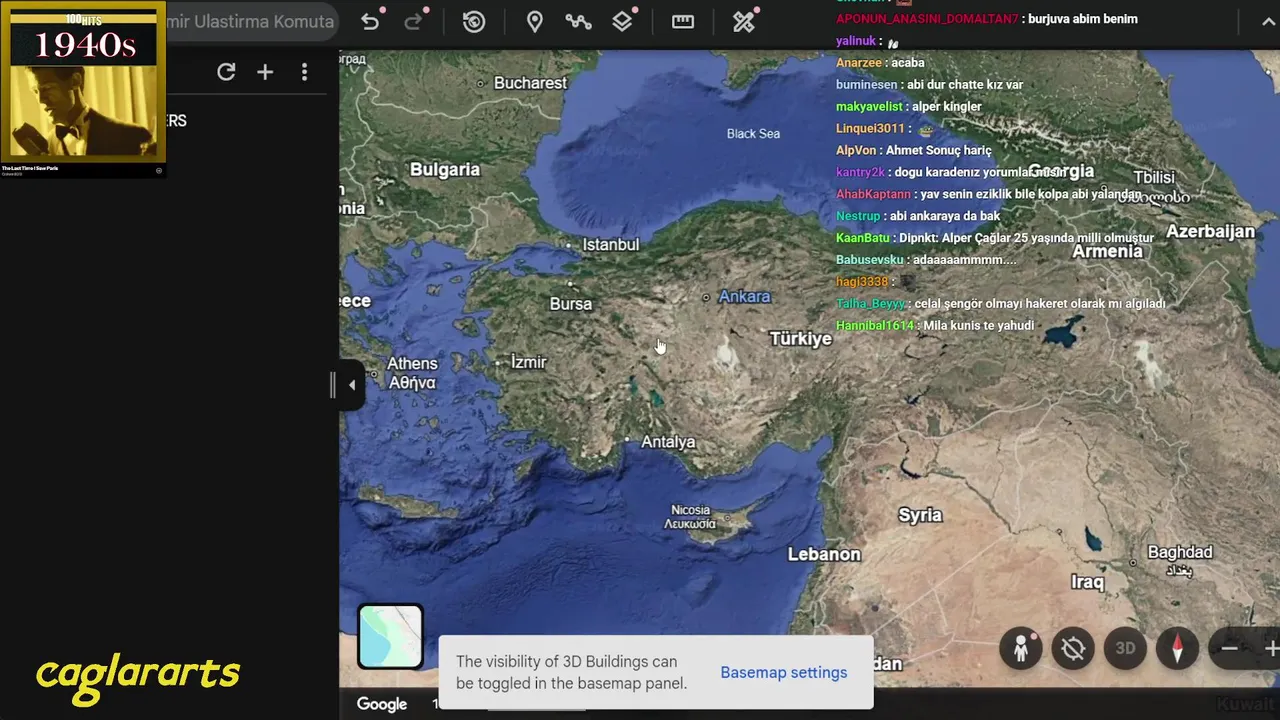This screenshot has height=720, width=1280.
Task: Add a new item with plus icon
Action: pos(265,72)
